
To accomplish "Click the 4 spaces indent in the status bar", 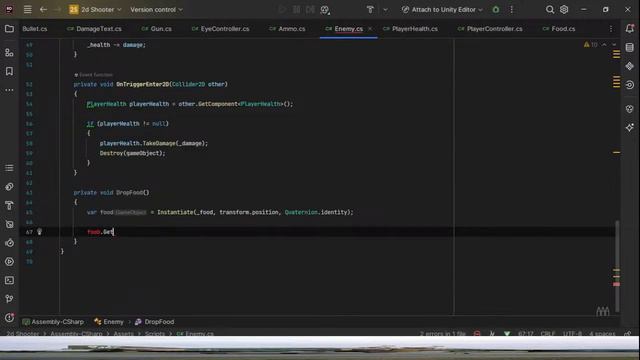I will (x=602, y=333).
